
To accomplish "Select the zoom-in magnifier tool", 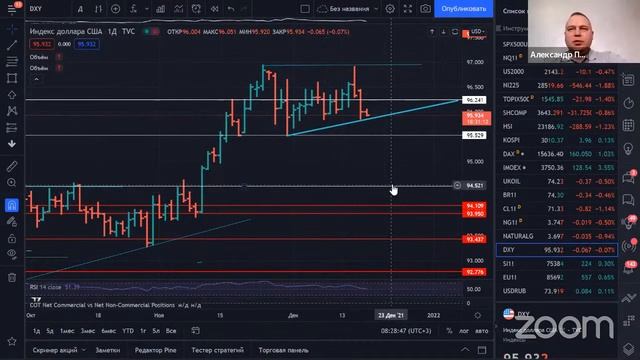I will [x=12, y=182].
